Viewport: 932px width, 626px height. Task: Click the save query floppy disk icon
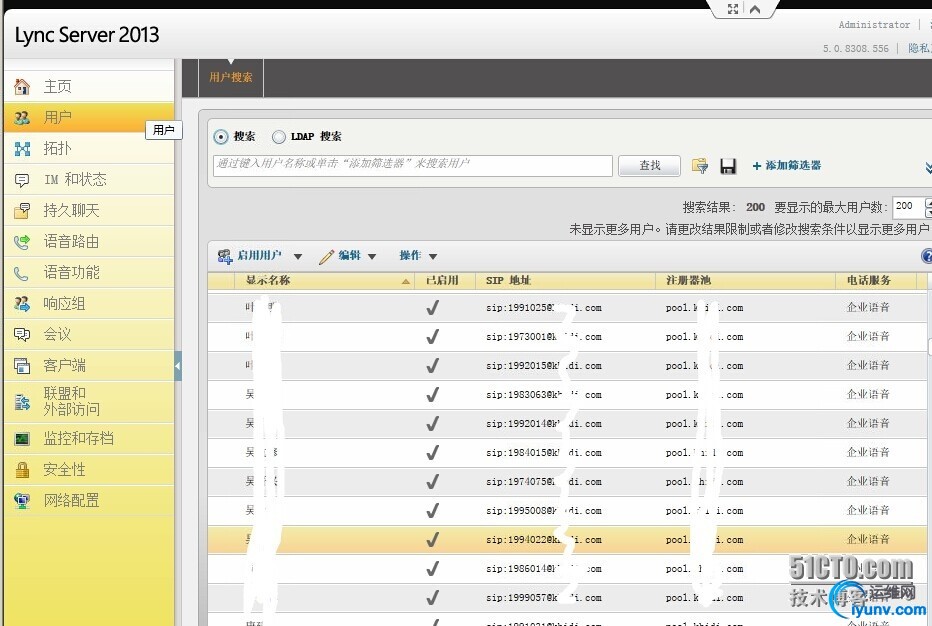coord(728,166)
